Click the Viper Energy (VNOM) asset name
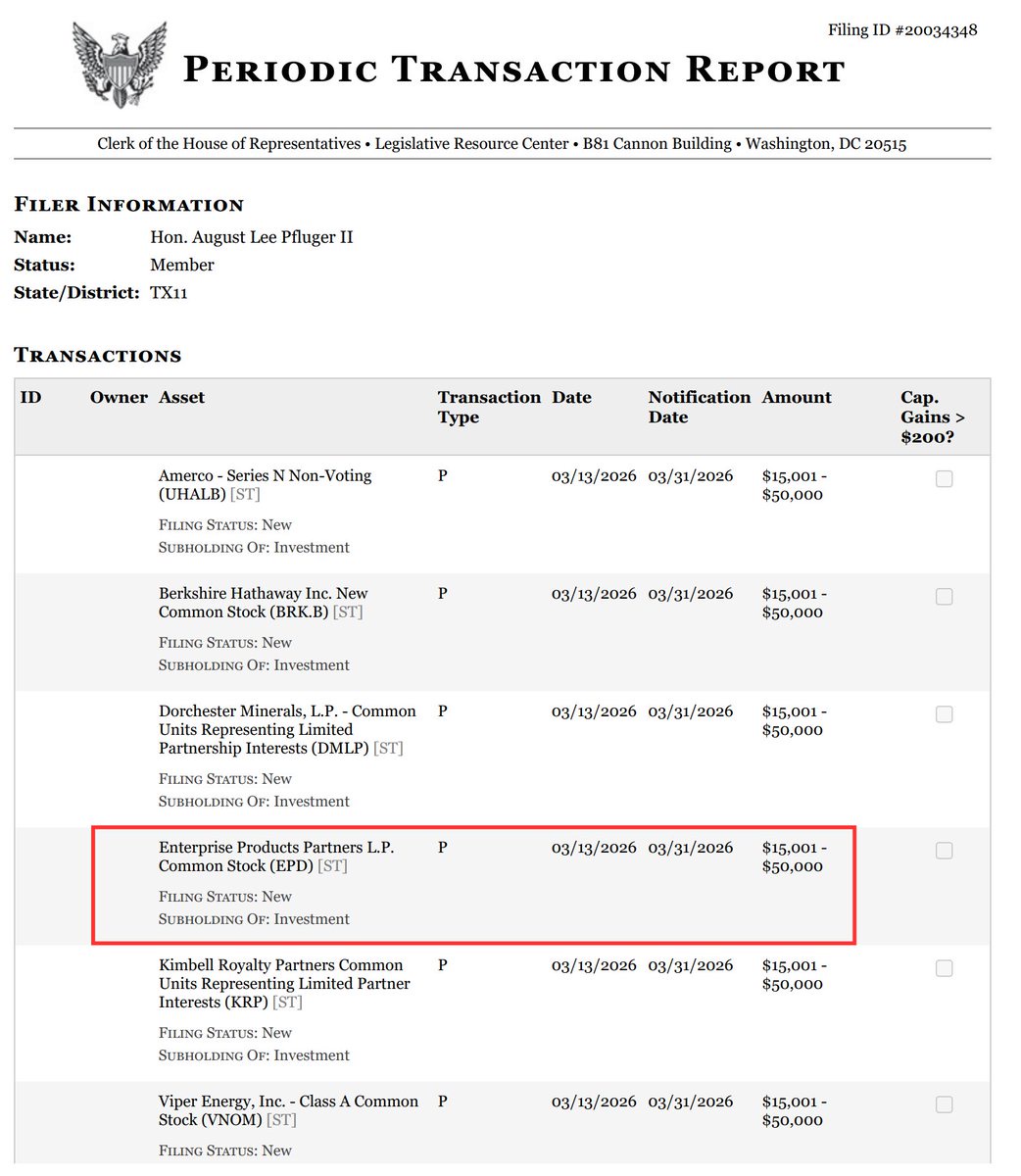This screenshot has height=1176, width=1021. (288, 1110)
